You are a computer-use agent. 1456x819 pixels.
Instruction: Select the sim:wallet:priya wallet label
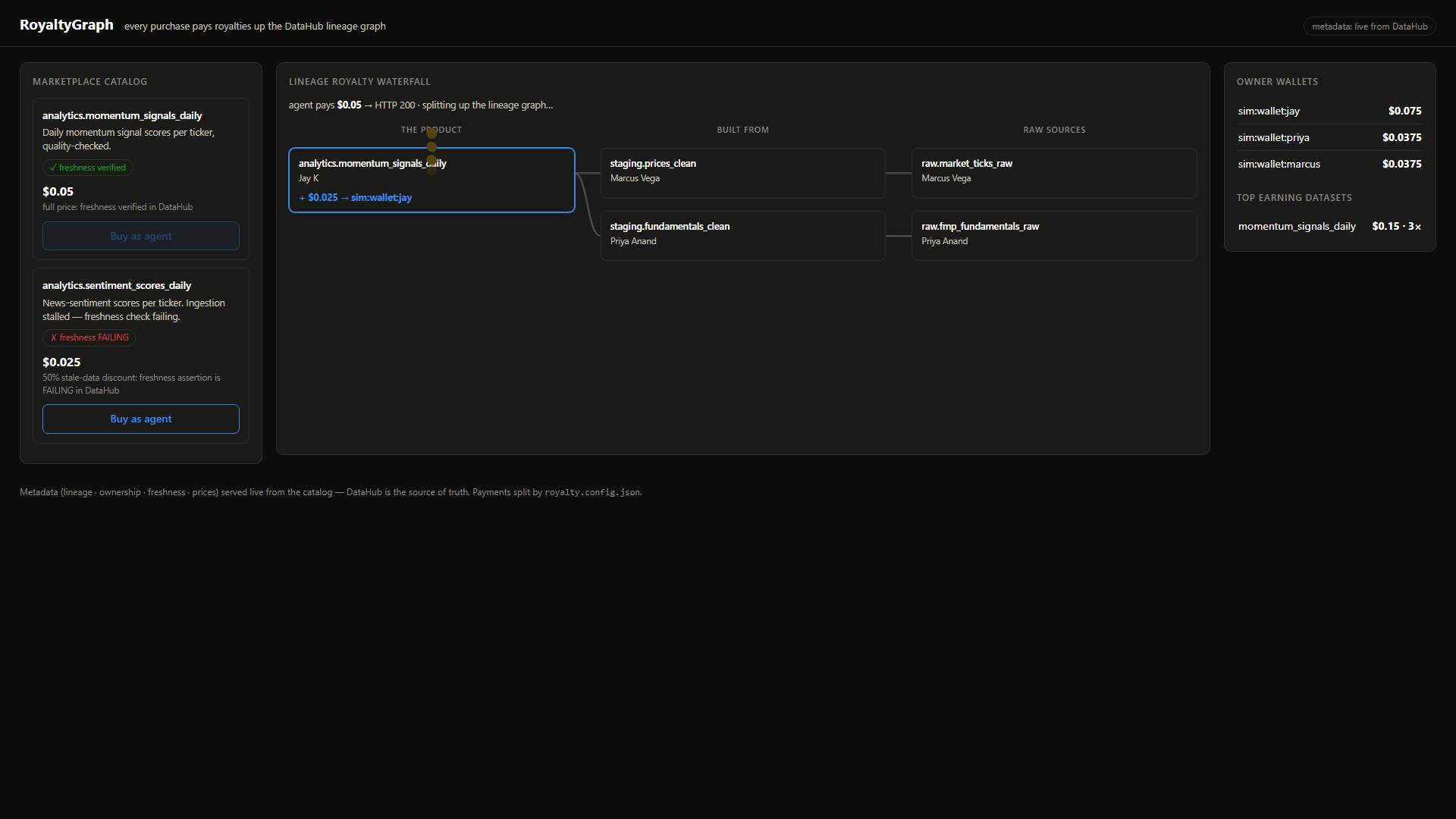click(1274, 137)
